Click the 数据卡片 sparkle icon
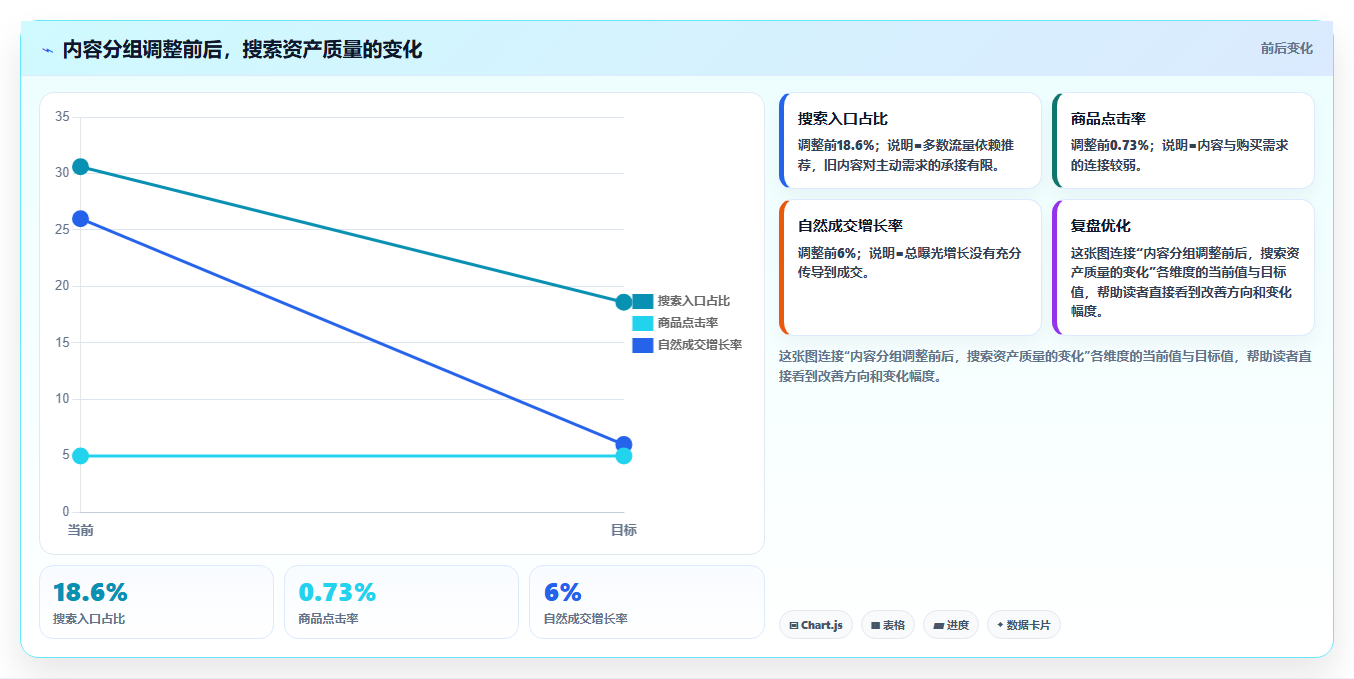Viewport: 1354px width, 679px height. click(1000, 625)
